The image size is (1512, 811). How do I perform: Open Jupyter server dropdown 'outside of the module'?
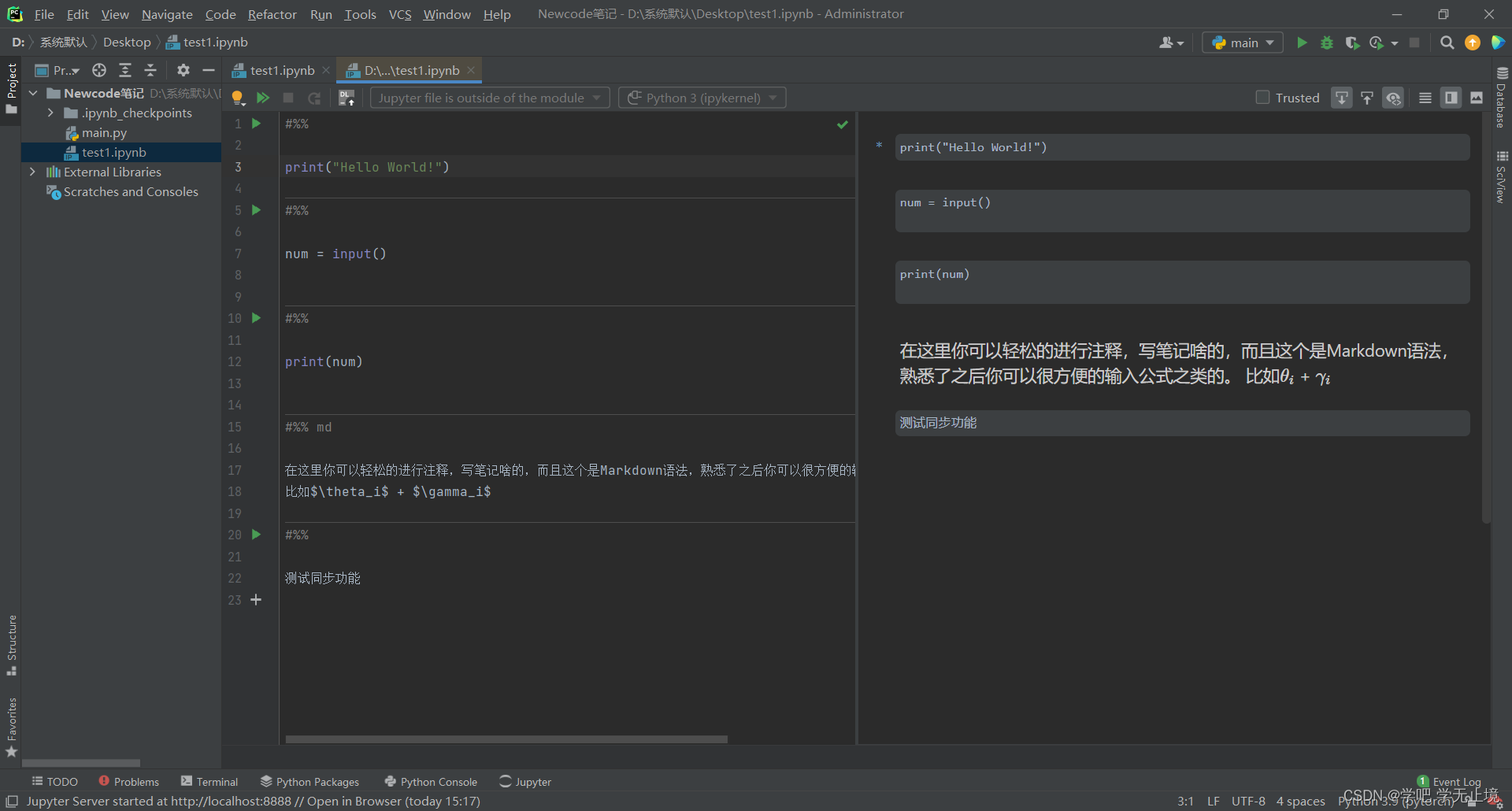point(490,98)
